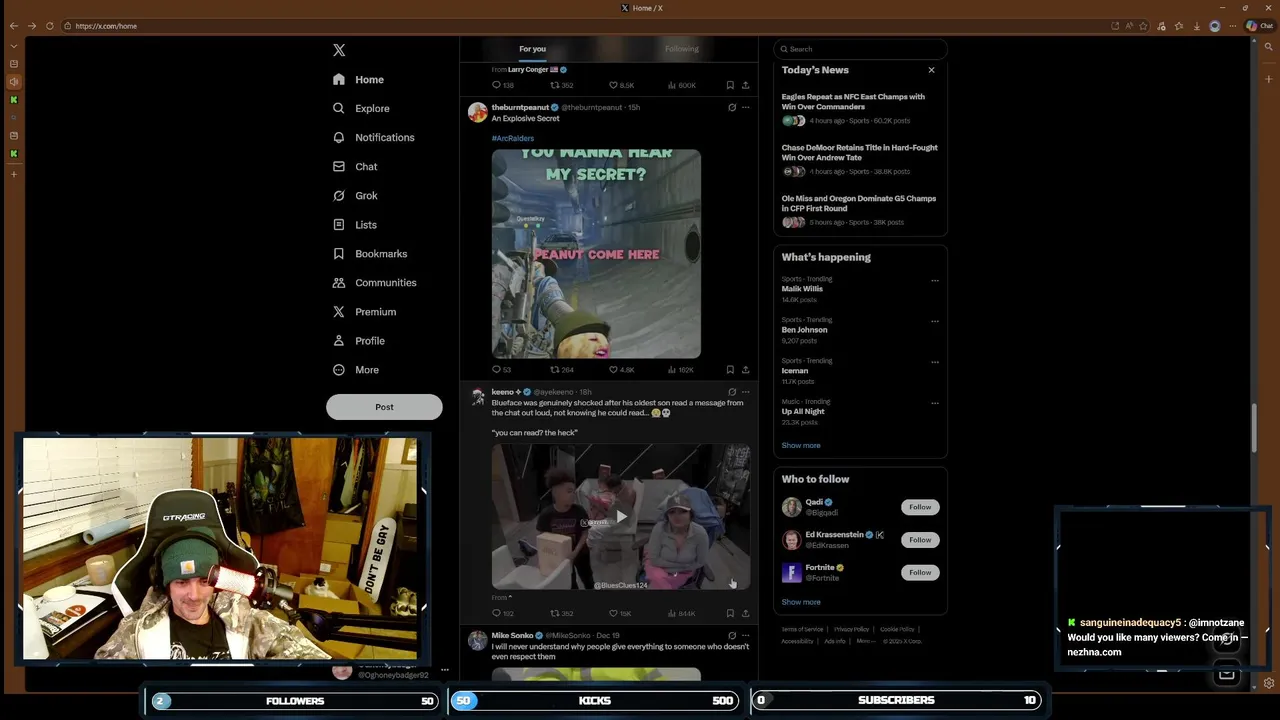Click the Communities people icon
Viewport: 1280px width, 720px height.
tap(339, 282)
